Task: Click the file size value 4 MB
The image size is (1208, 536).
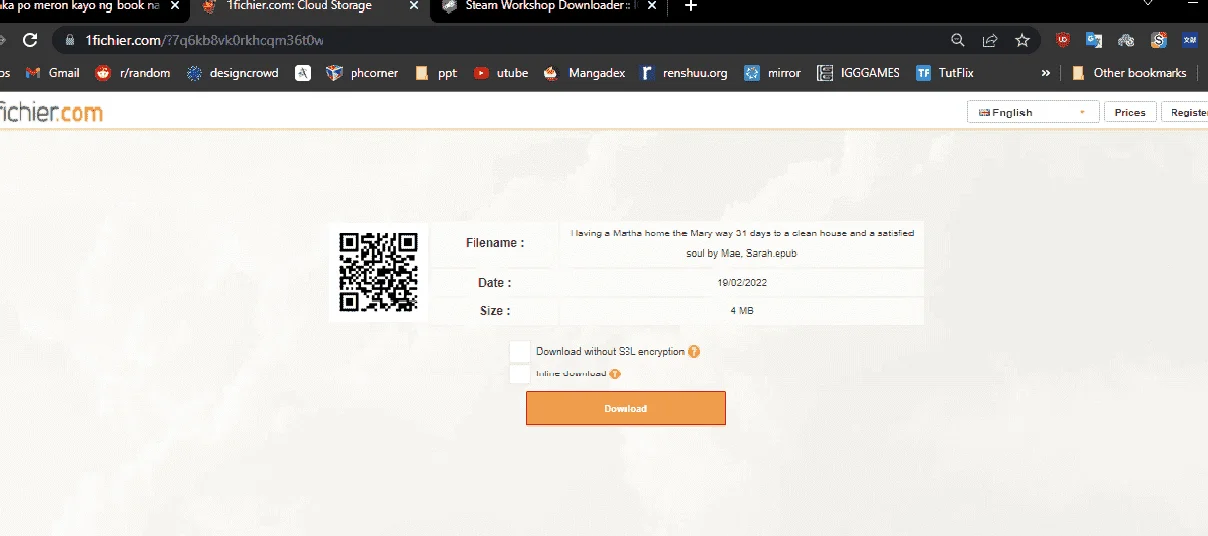Action: [742, 311]
